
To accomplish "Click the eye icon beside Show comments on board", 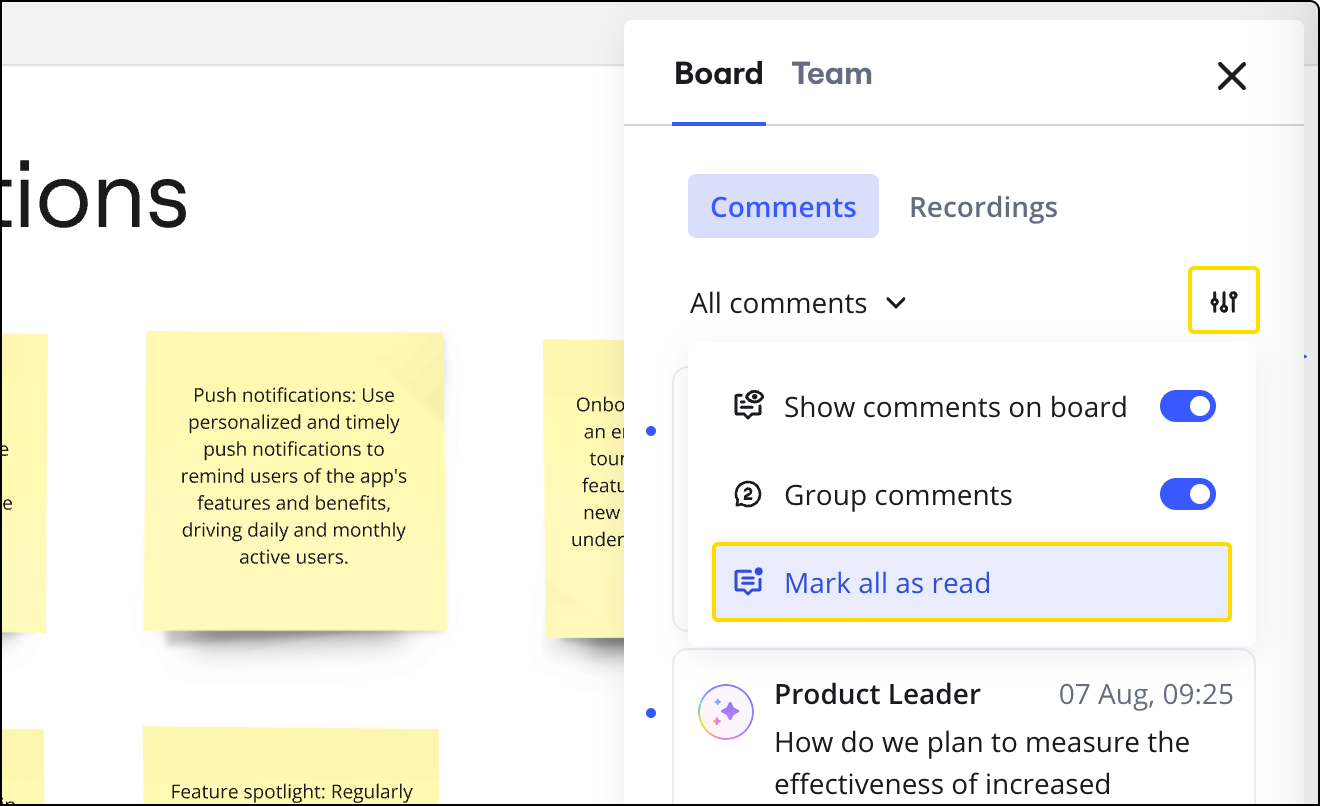I will (748, 406).
